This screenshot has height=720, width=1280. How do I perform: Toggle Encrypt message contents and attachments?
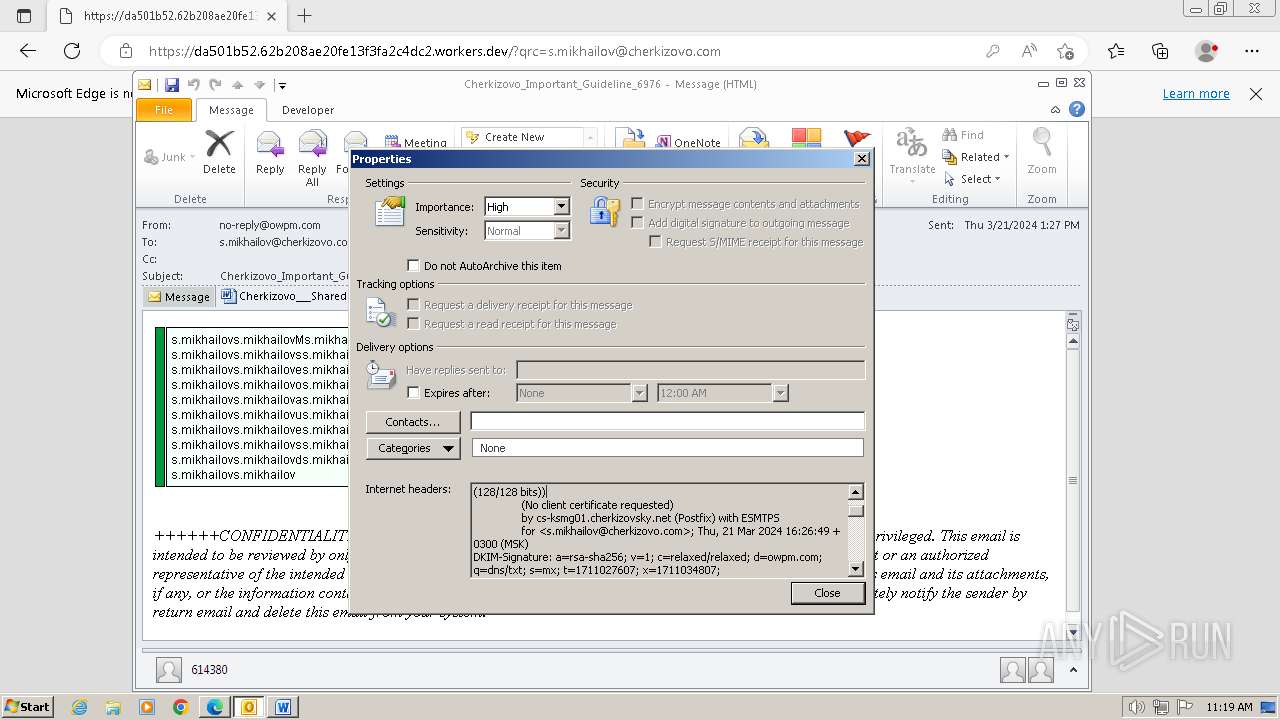(637, 204)
